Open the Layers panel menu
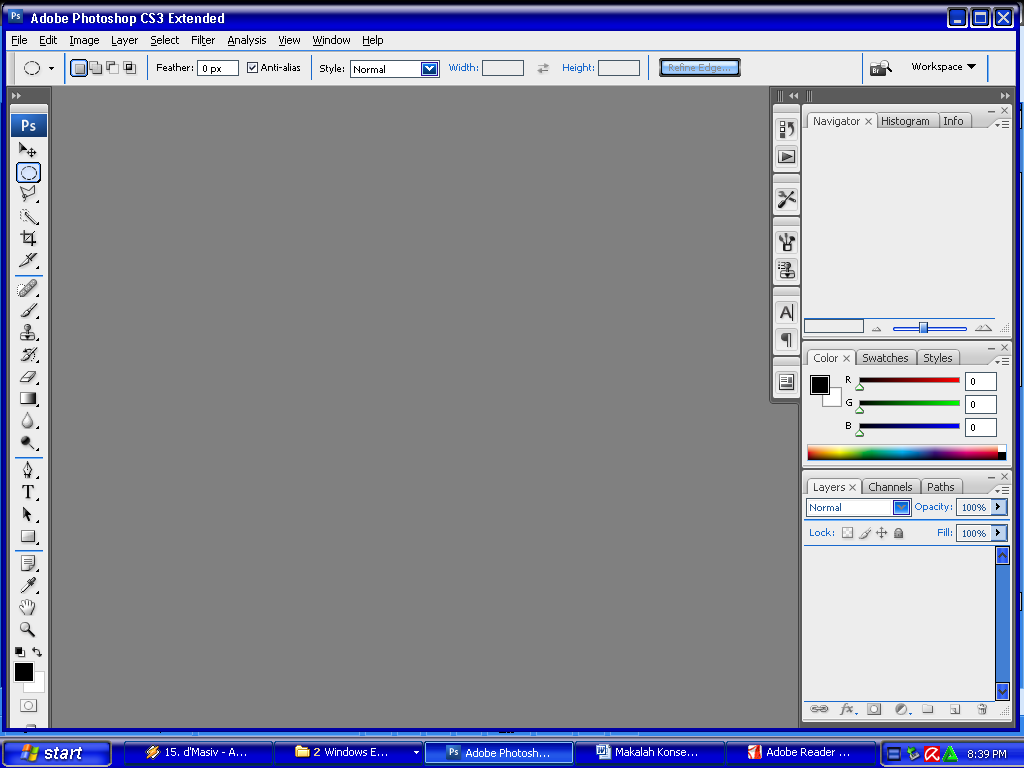The width and height of the screenshot is (1024, 768). [1002, 490]
